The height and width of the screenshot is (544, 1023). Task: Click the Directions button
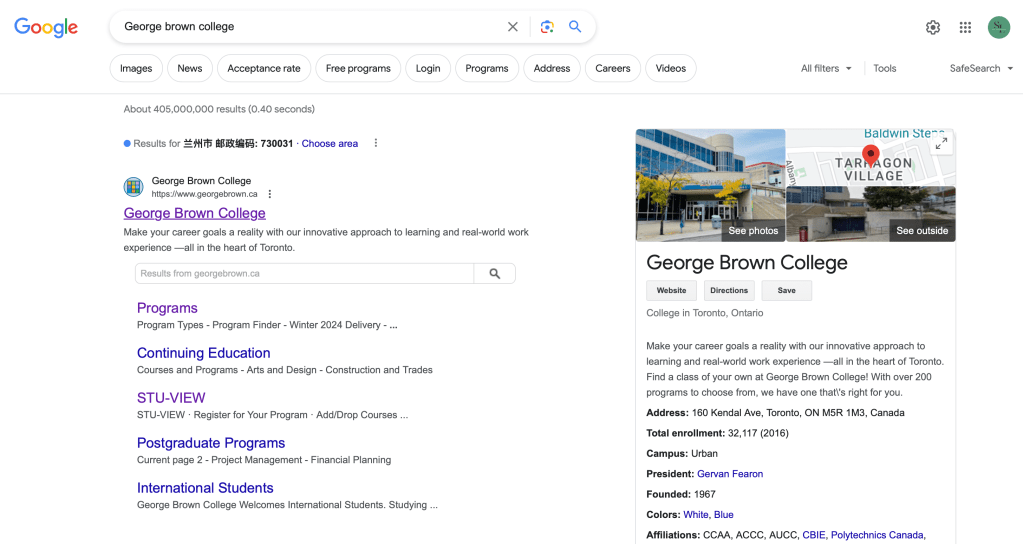(729, 291)
